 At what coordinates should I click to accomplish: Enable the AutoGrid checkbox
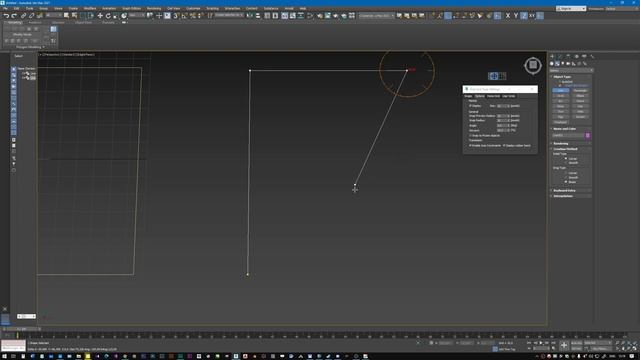tap(560, 82)
